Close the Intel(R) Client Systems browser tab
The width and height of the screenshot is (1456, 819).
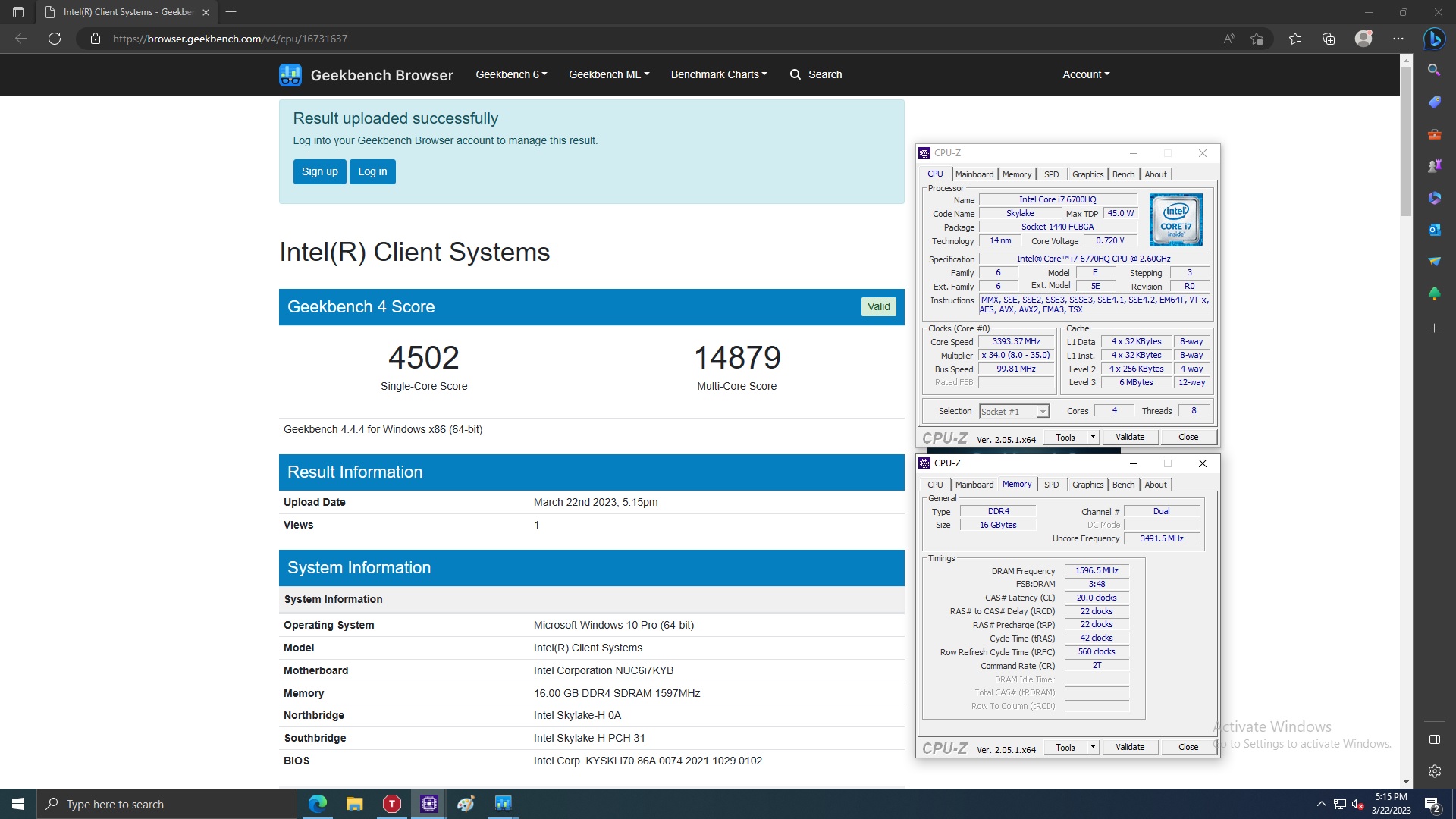[206, 12]
